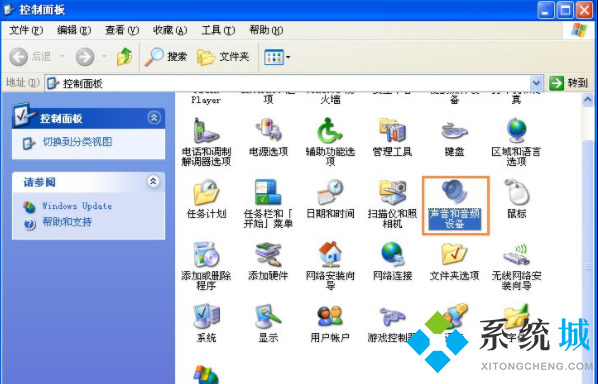
Task: Click 文件夹 toolbar button
Action: 223,57
